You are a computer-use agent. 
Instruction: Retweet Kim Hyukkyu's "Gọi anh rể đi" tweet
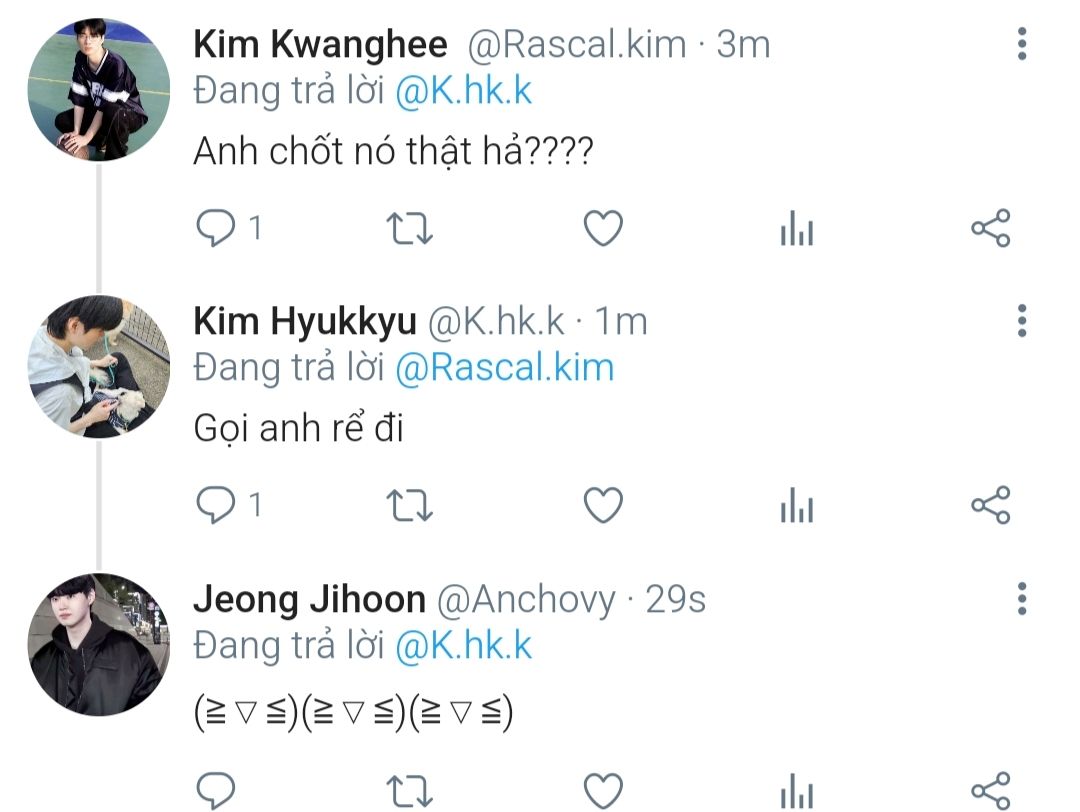(409, 506)
